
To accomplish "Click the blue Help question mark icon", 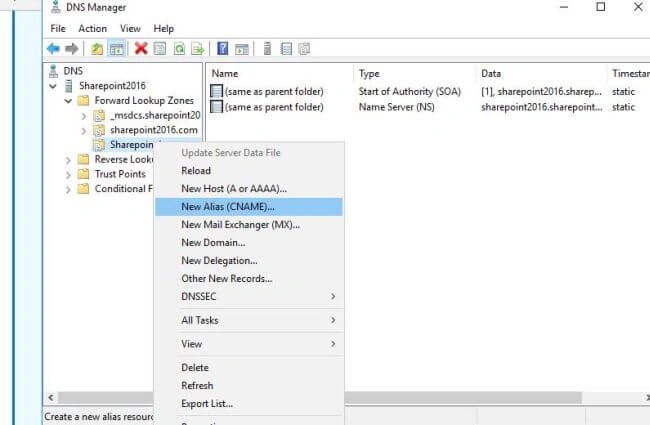I will [x=223, y=49].
